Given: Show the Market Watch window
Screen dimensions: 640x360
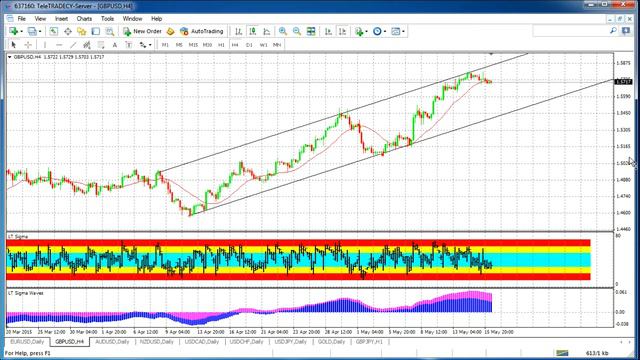Looking at the screenshot, I should [x=53, y=31].
